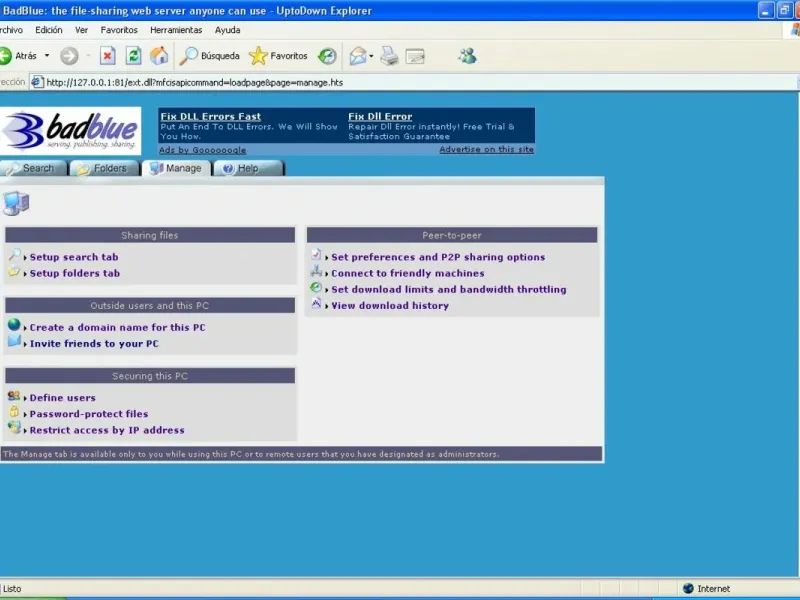
Task: Click the BadBlue logo image
Action: 70,131
